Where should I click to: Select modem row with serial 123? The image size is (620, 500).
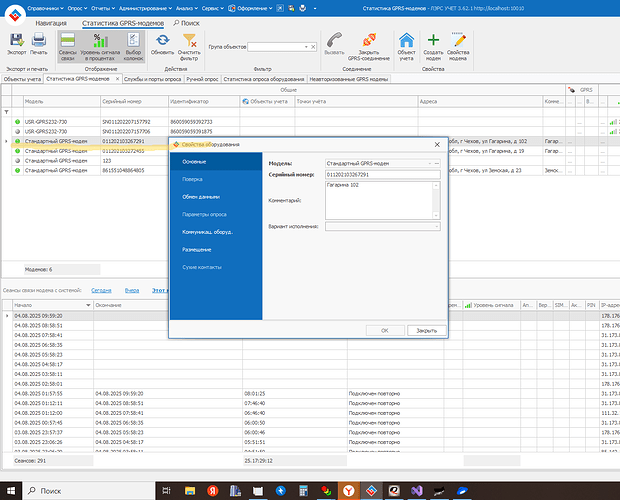pyautogui.click(x=92, y=160)
